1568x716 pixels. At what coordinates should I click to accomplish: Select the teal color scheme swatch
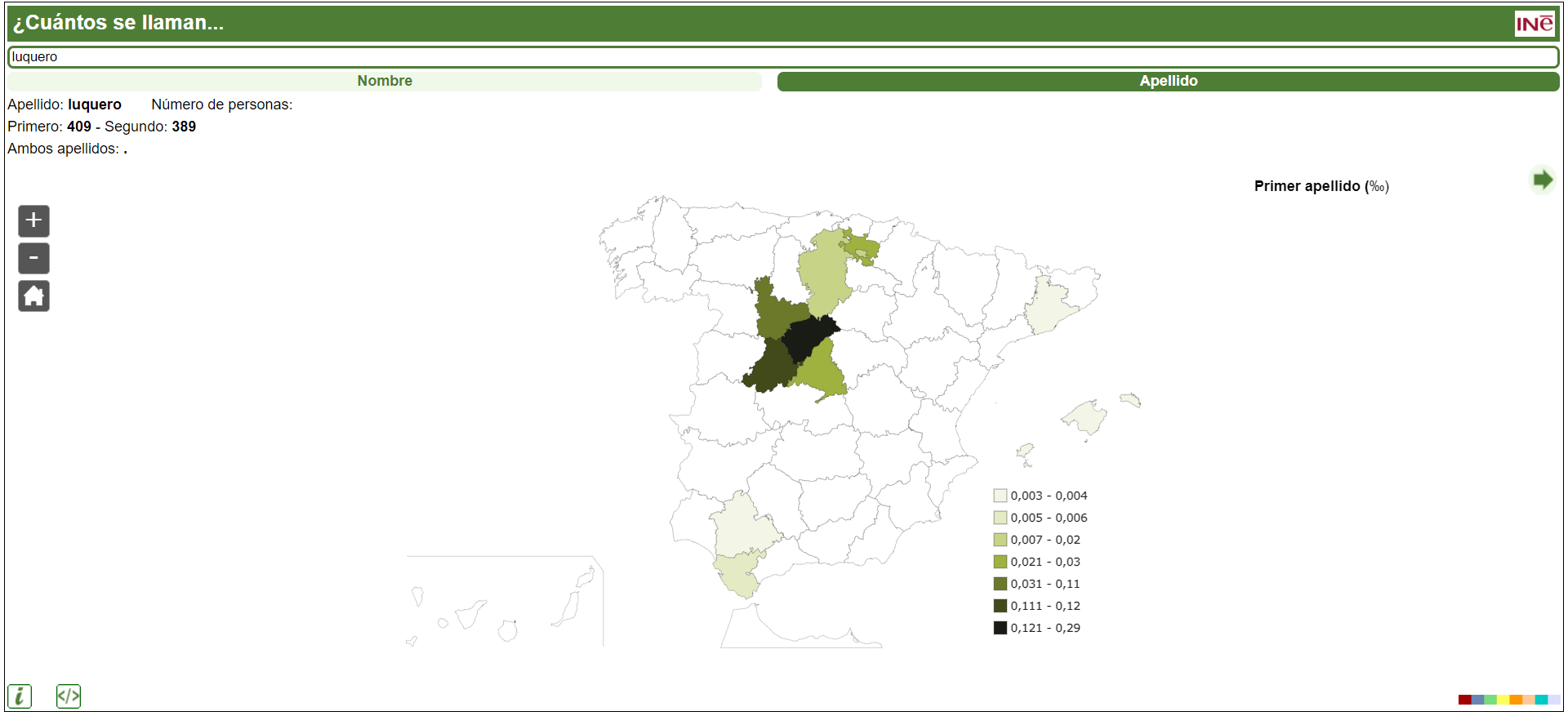(x=1541, y=700)
